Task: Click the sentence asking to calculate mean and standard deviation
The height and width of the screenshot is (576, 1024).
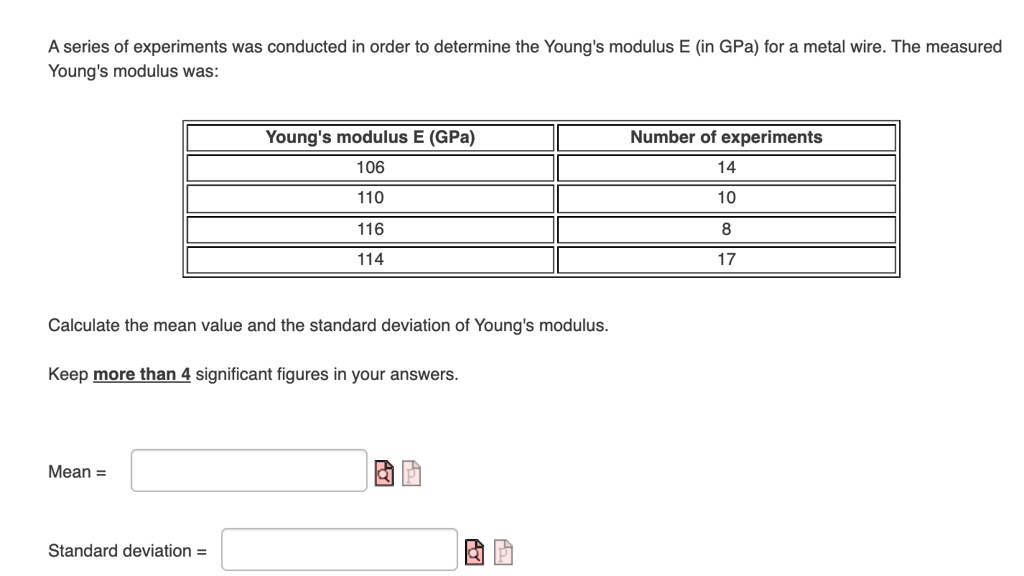Action: [328, 325]
